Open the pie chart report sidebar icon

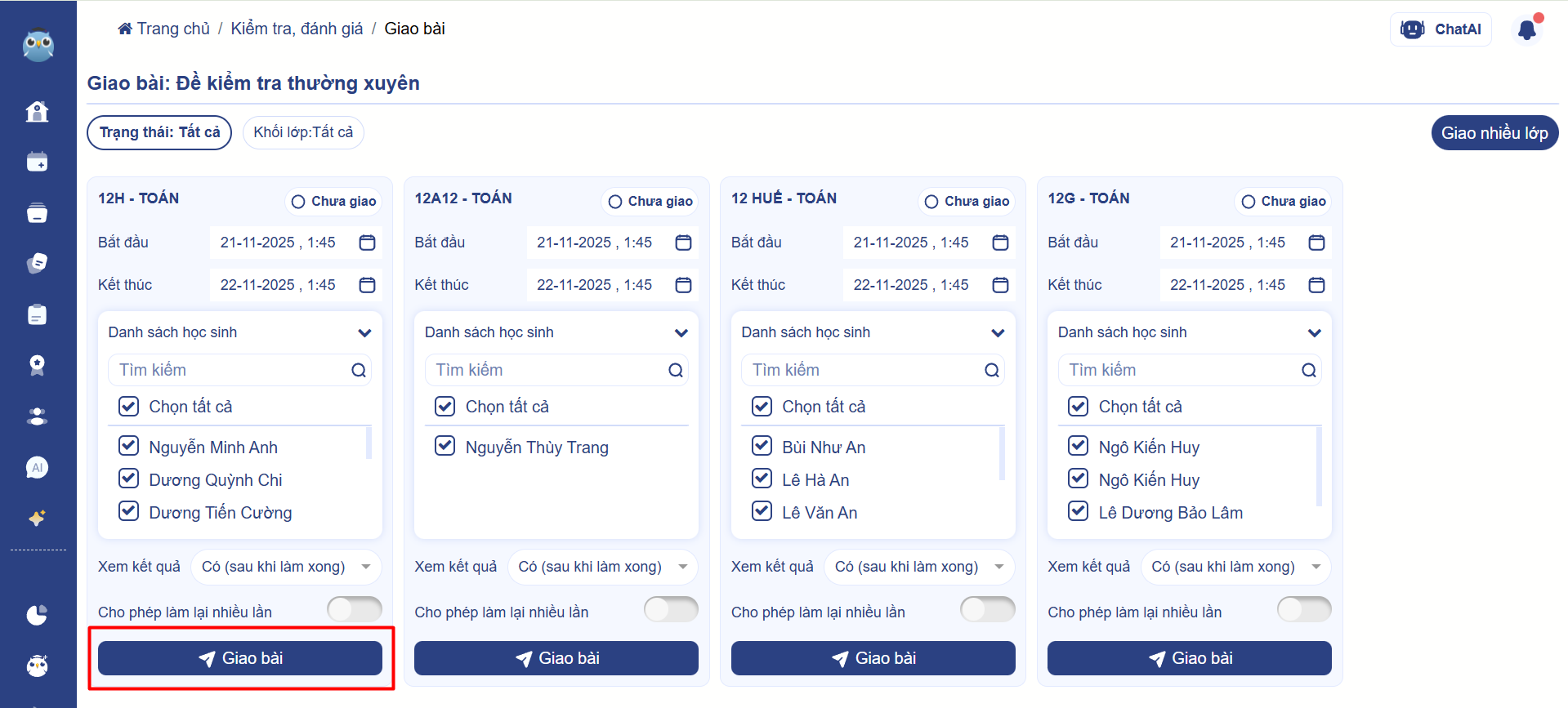click(x=37, y=615)
